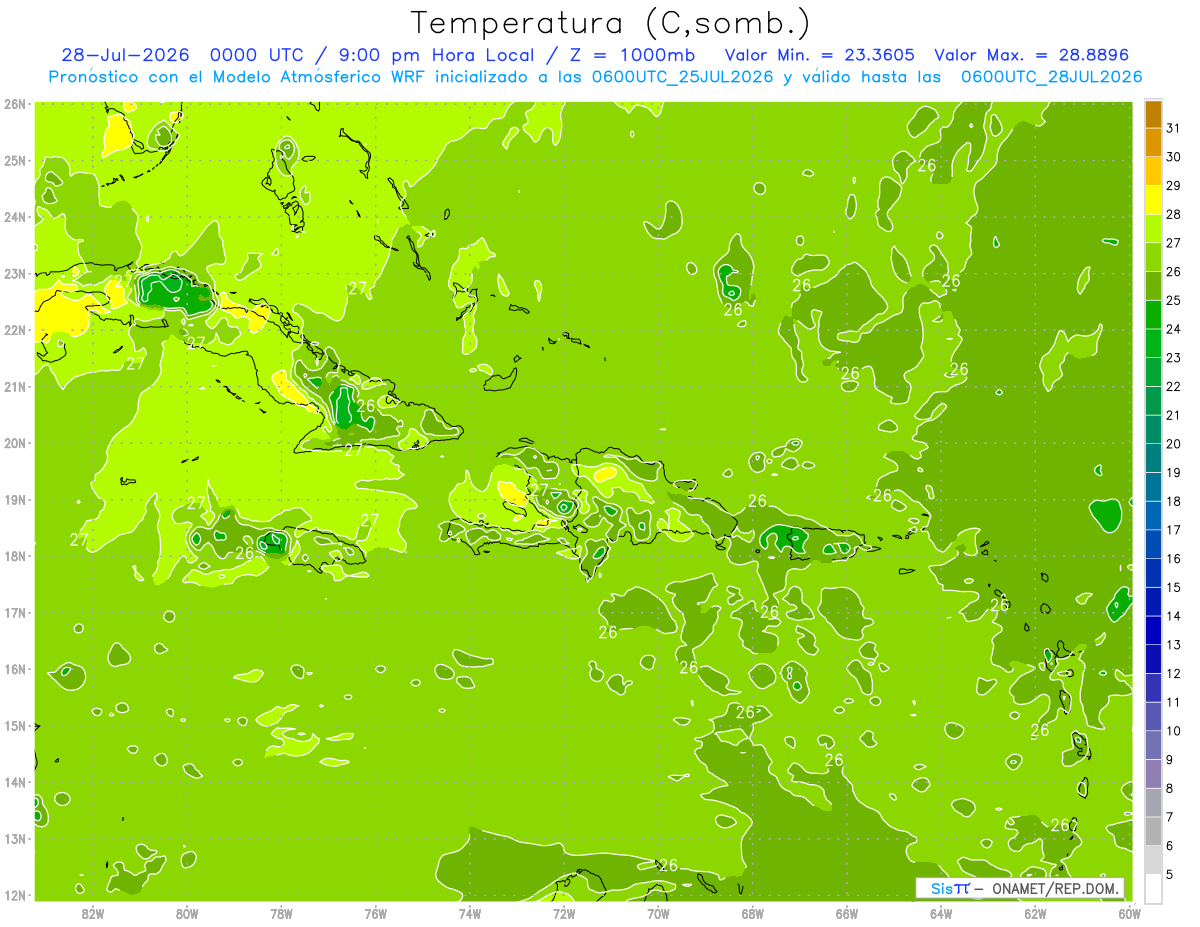Select the "24N" latitude label
Screen dimensions: 1200x927
click(x=15, y=217)
